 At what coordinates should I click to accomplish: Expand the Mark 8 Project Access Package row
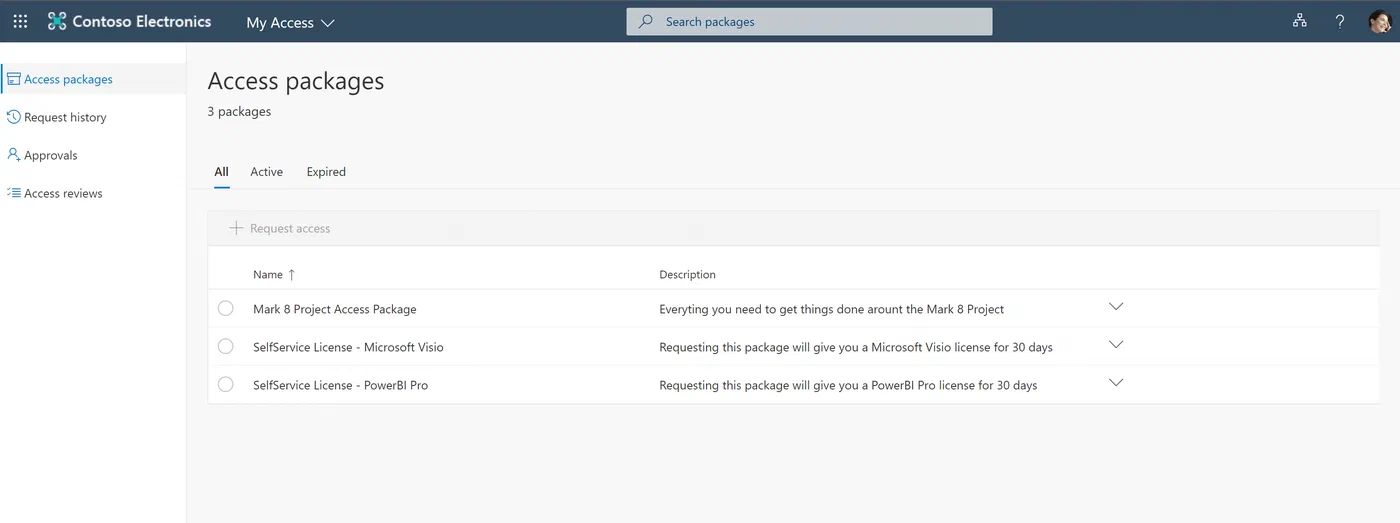coord(1116,307)
